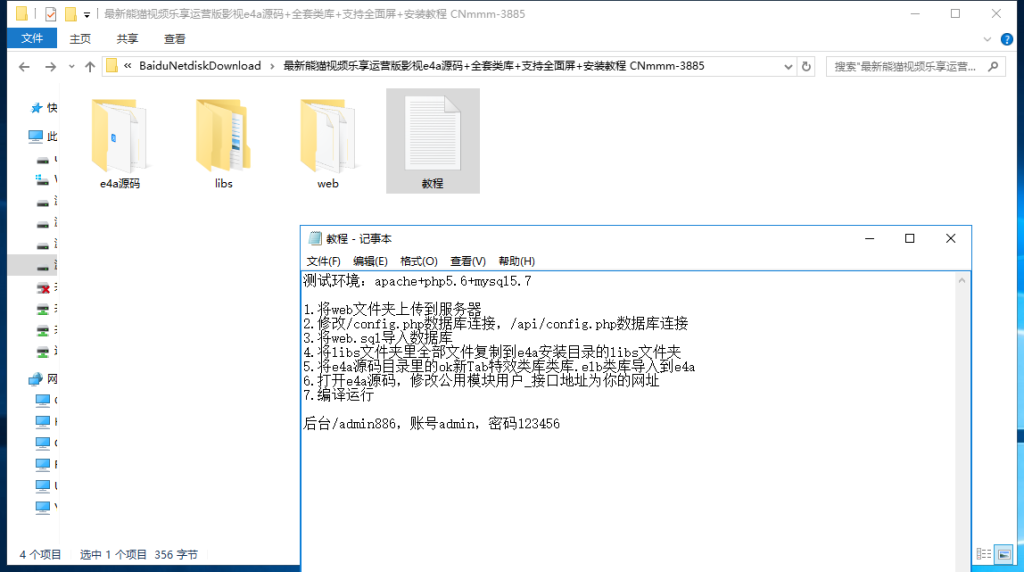Minimize the Notepad window

coord(869,238)
